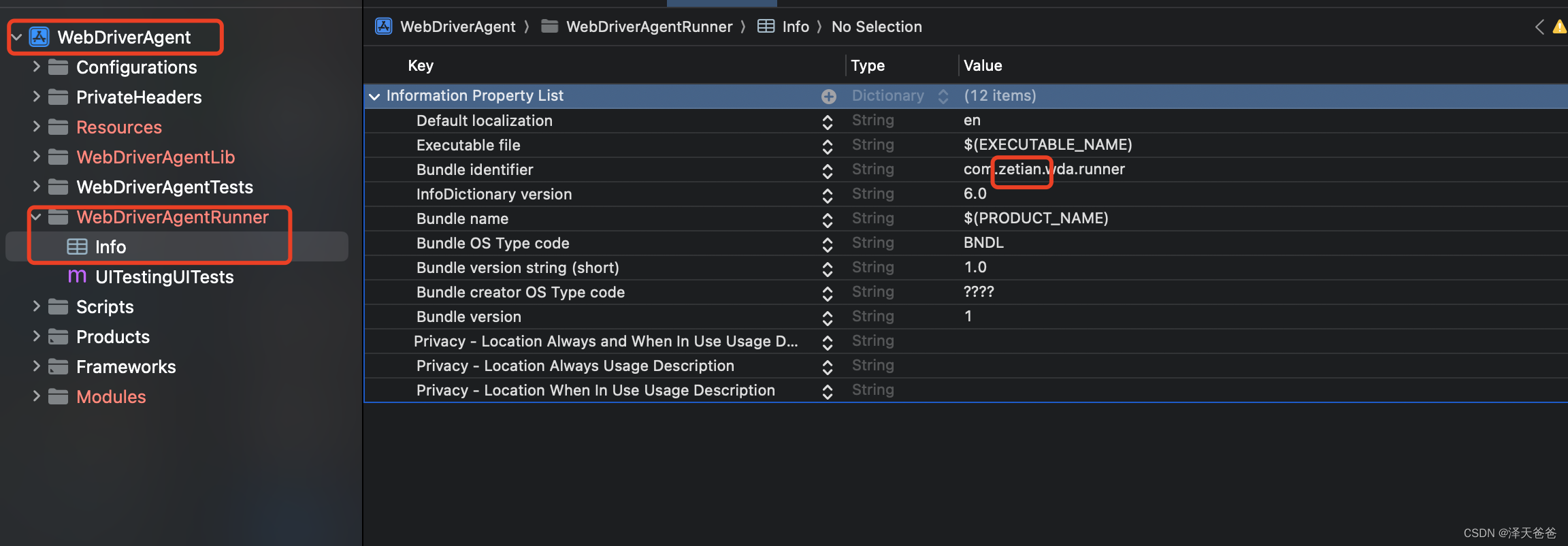Select the UITestingUITests file row
This screenshot has width=1568, height=546.
[177, 276]
